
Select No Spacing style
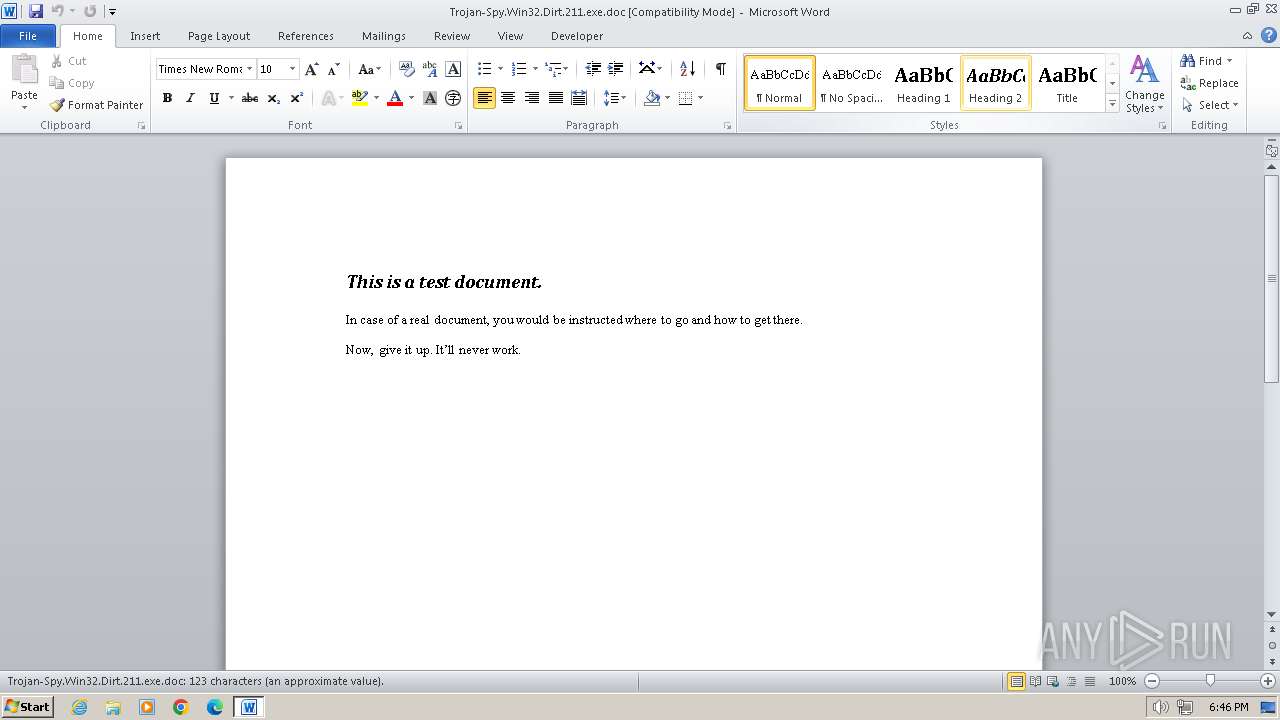[x=851, y=83]
